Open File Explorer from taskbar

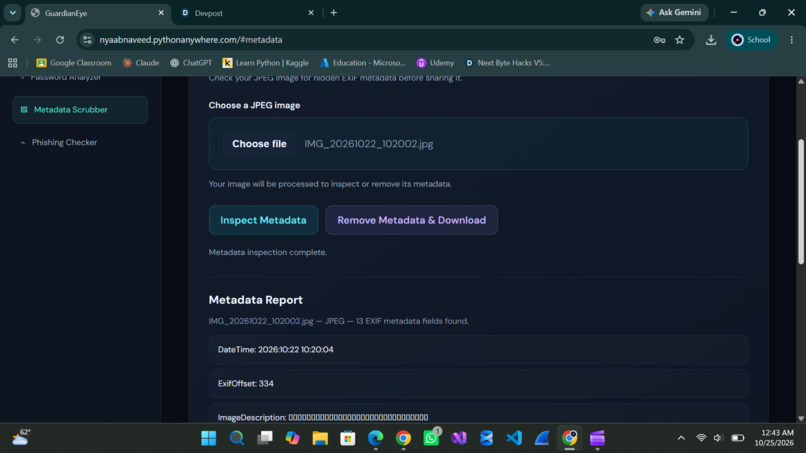tap(320, 438)
